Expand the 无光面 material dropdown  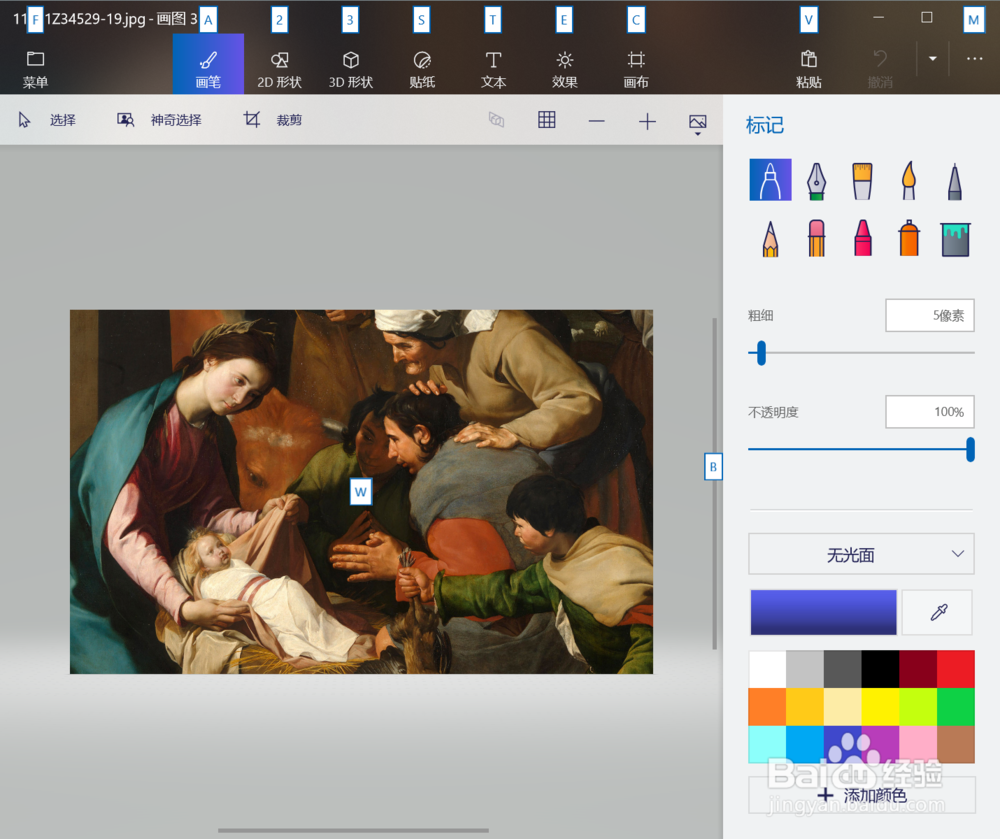[861, 554]
